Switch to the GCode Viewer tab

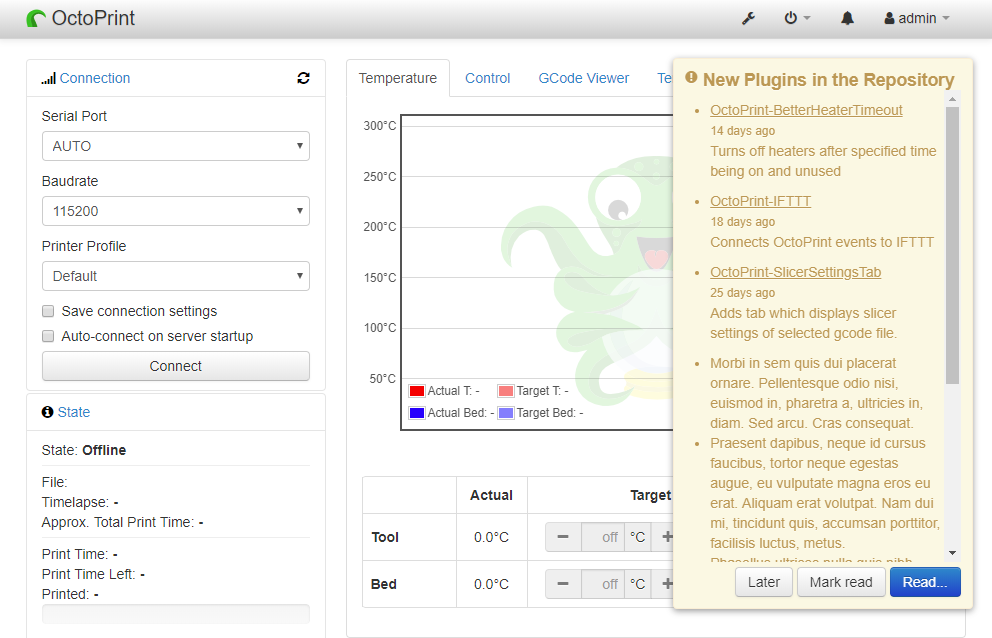point(583,78)
